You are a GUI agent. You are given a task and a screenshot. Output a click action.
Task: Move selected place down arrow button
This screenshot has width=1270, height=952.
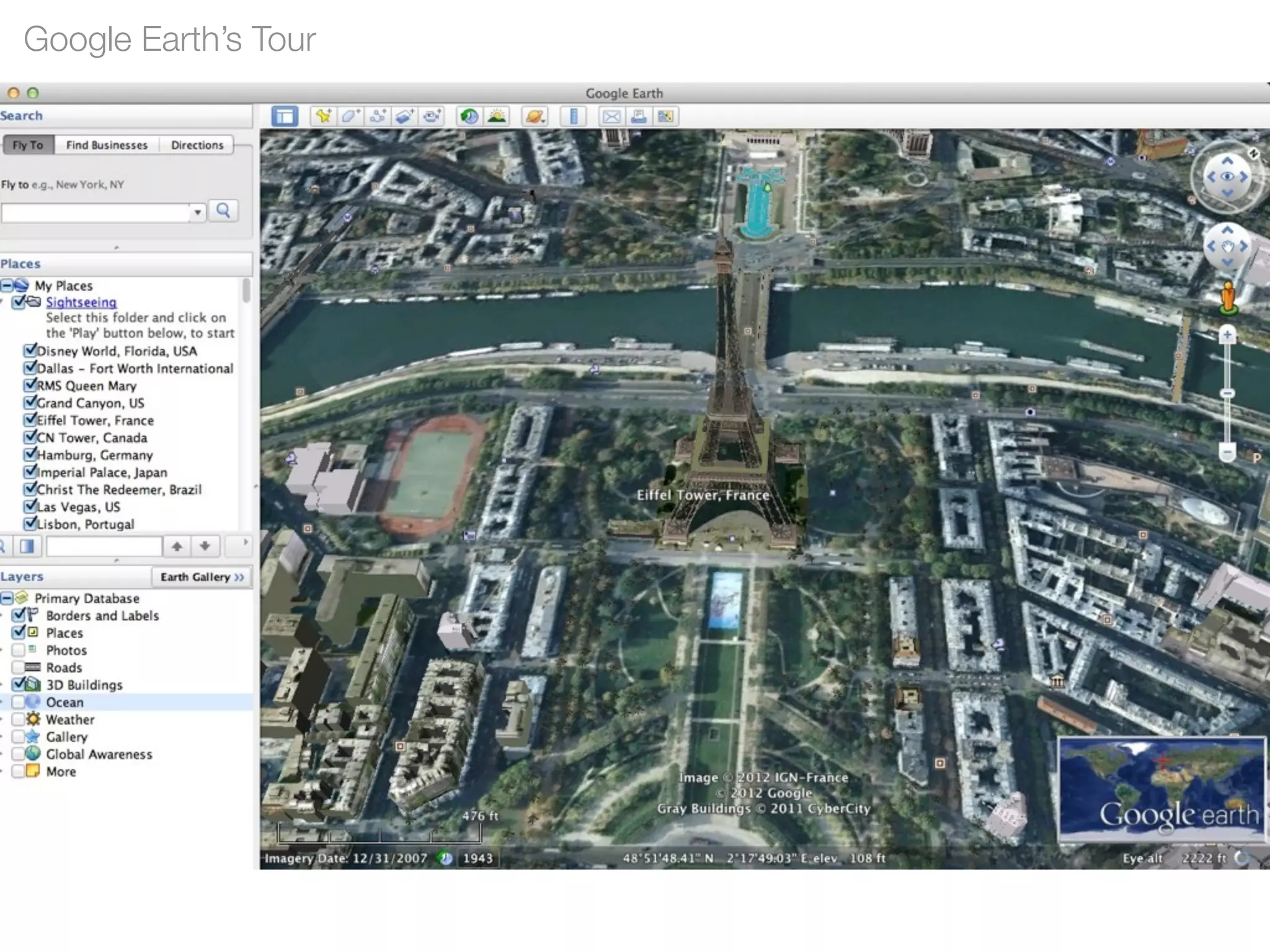pos(205,546)
